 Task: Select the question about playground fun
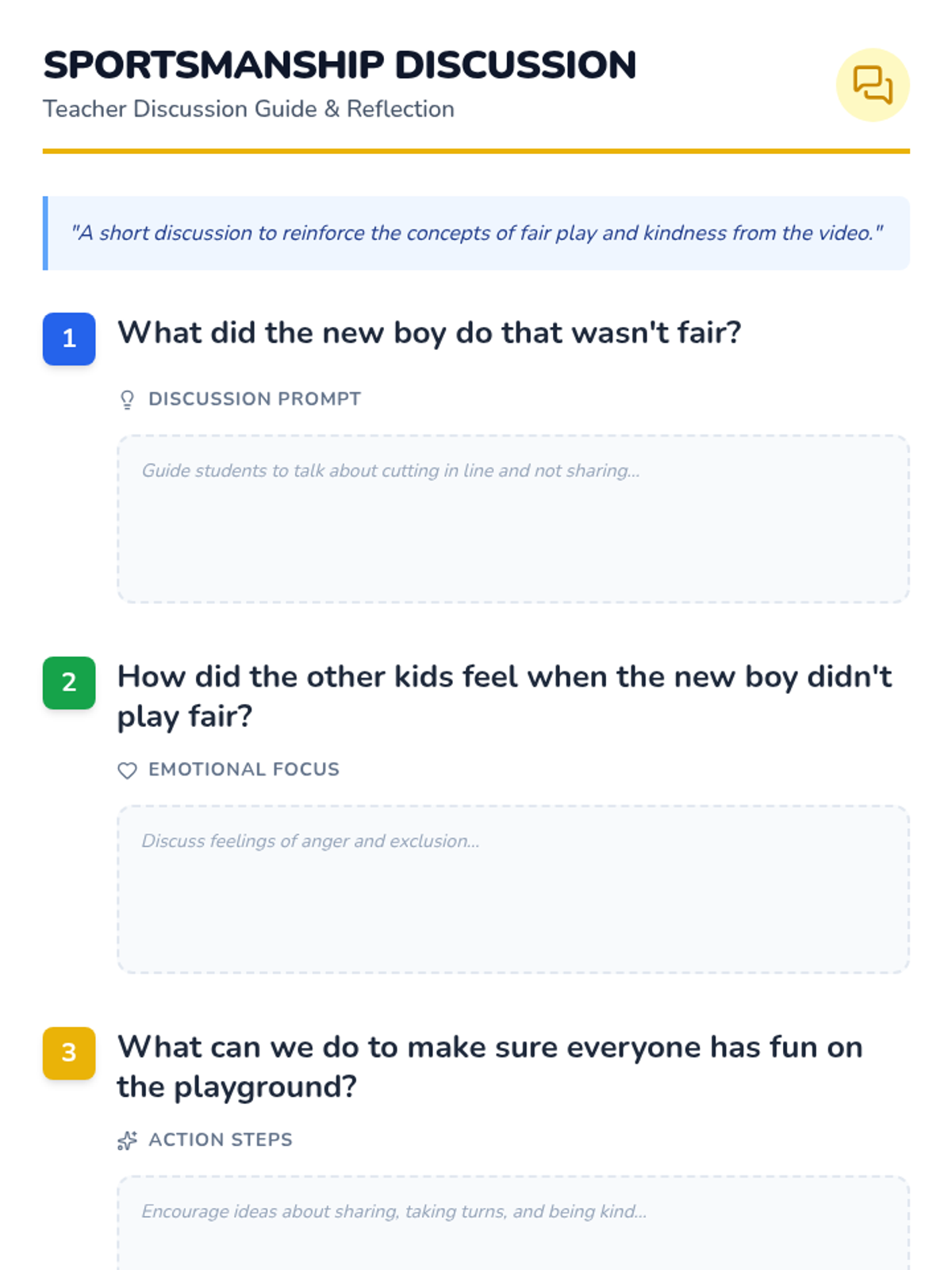[x=489, y=1067]
